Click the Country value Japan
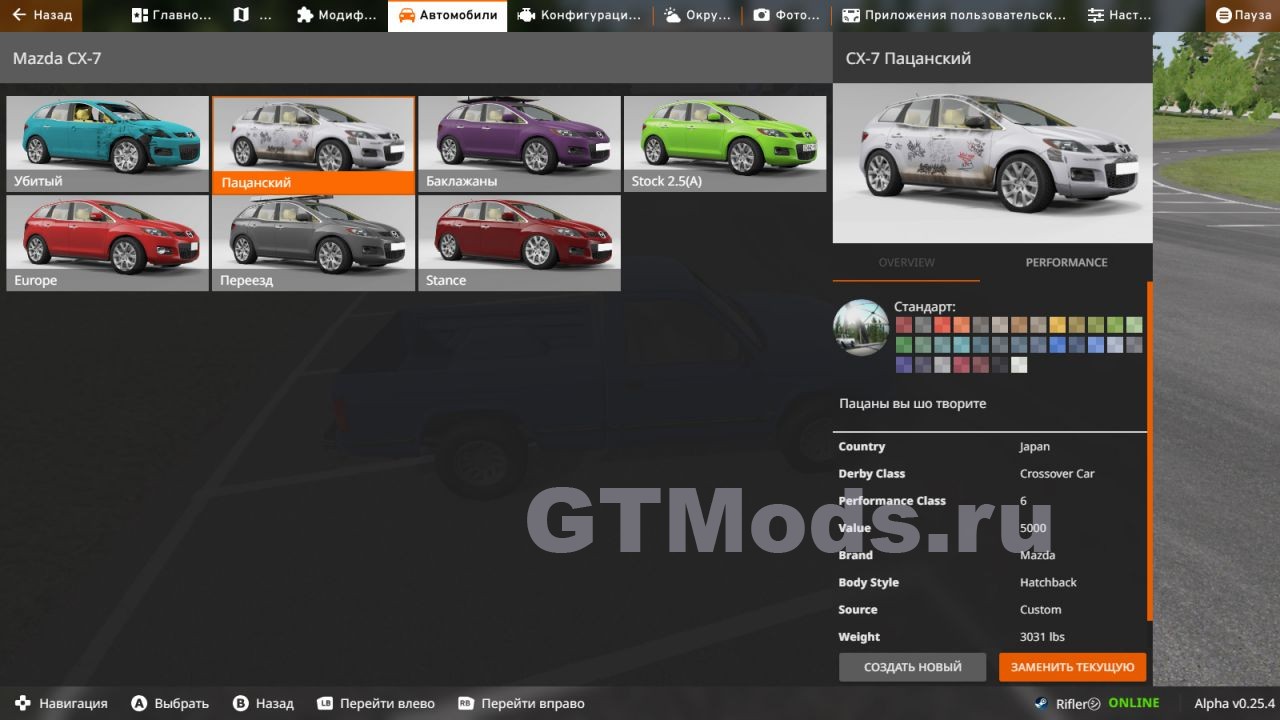The height and width of the screenshot is (720, 1280). [x=1035, y=447]
